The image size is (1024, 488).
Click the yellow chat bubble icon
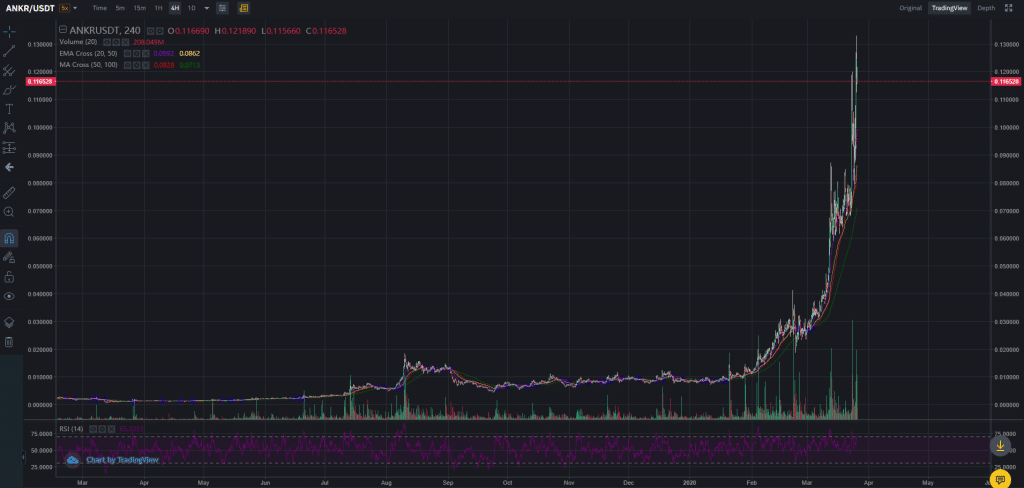[1000, 478]
